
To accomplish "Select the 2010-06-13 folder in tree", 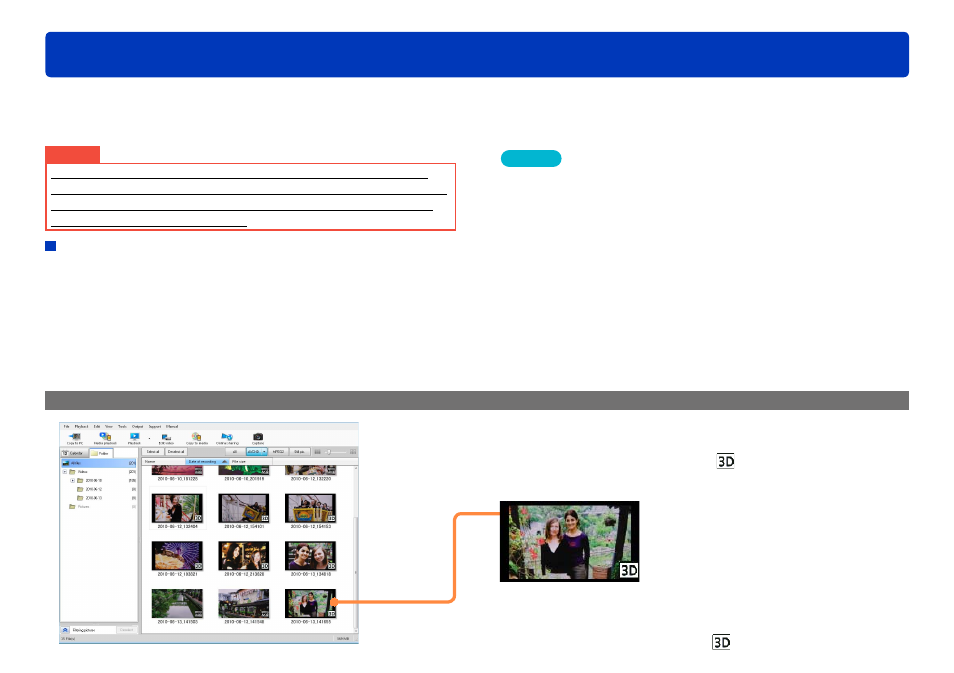I will point(93,498).
